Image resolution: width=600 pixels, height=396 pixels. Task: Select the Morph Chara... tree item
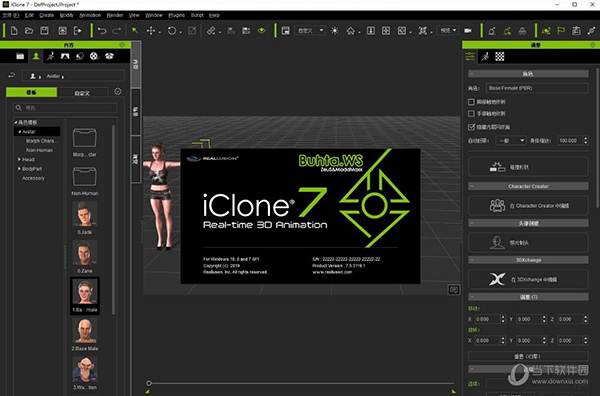pyautogui.click(x=42, y=141)
